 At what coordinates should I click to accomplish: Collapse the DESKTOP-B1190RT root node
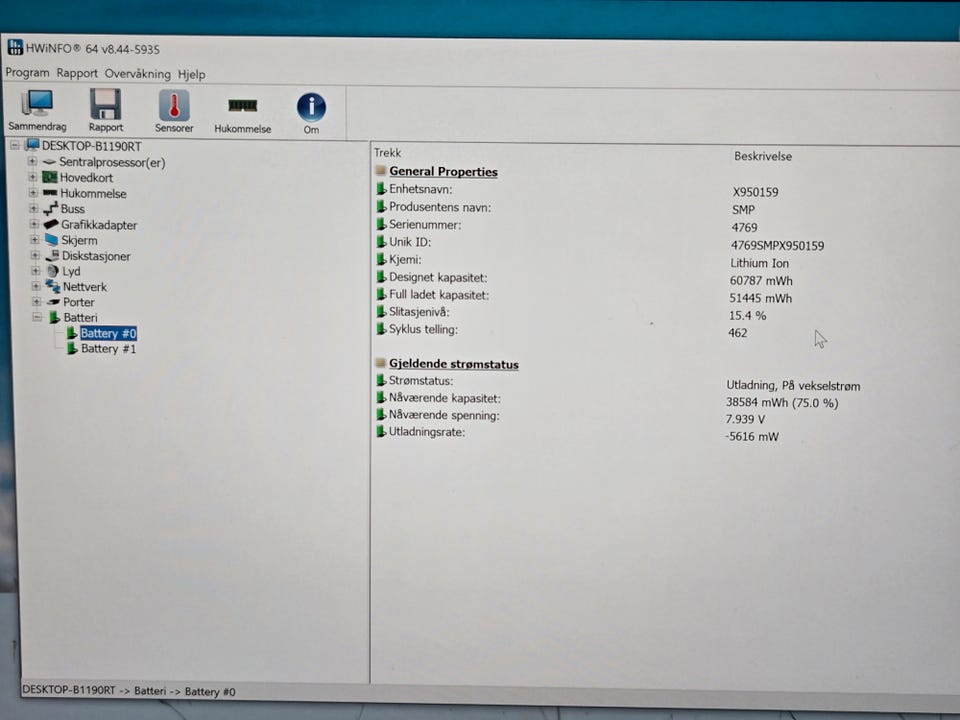click(15, 145)
